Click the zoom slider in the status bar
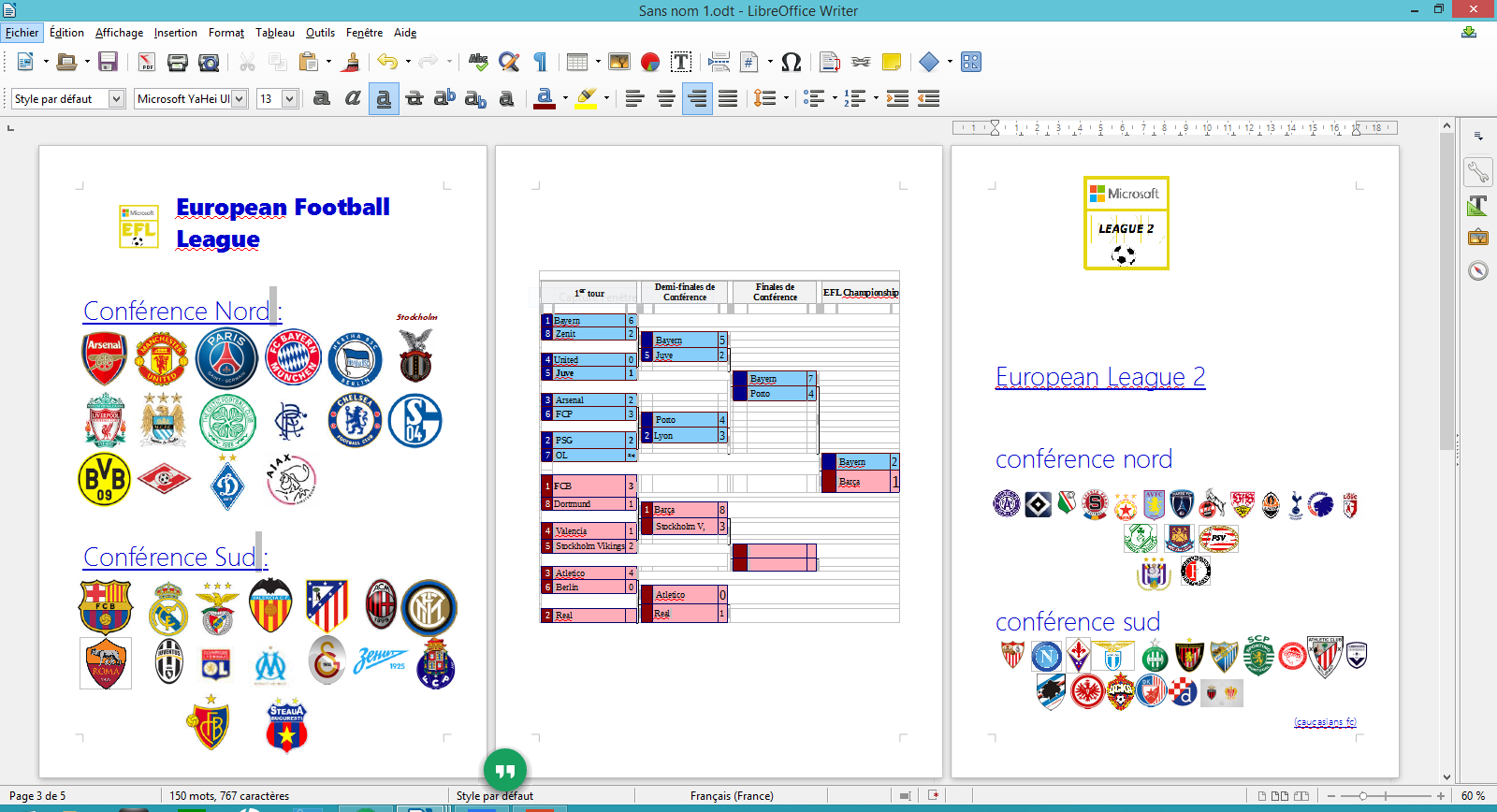This screenshot has height=812, width=1497. (x=1363, y=796)
